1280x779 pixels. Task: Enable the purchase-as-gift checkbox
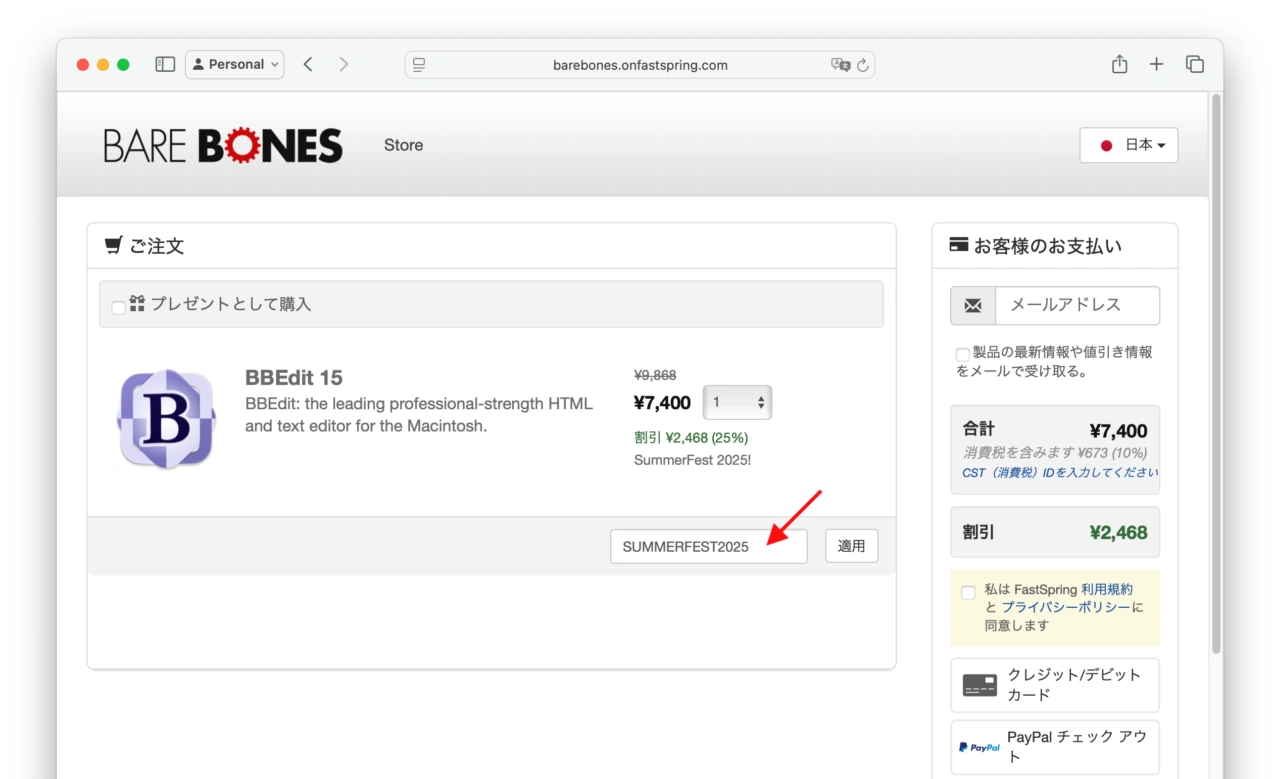click(x=119, y=307)
